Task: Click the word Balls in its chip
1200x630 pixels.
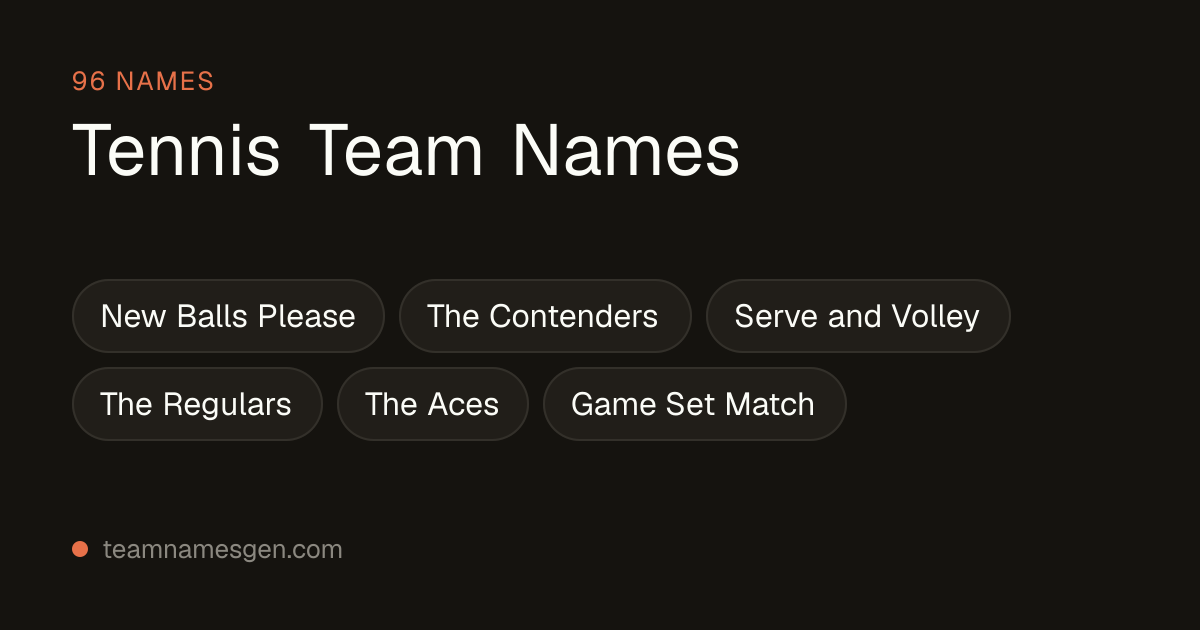Action: [x=214, y=316]
